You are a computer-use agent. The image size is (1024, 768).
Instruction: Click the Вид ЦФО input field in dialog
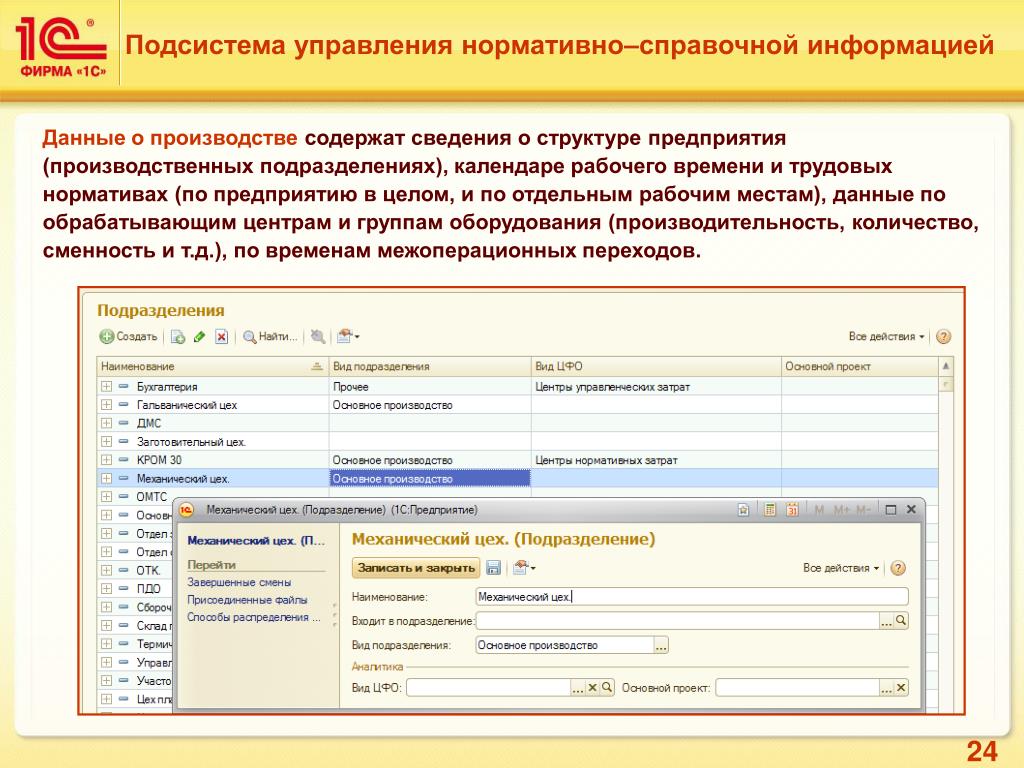pyautogui.click(x=488, y=688)
